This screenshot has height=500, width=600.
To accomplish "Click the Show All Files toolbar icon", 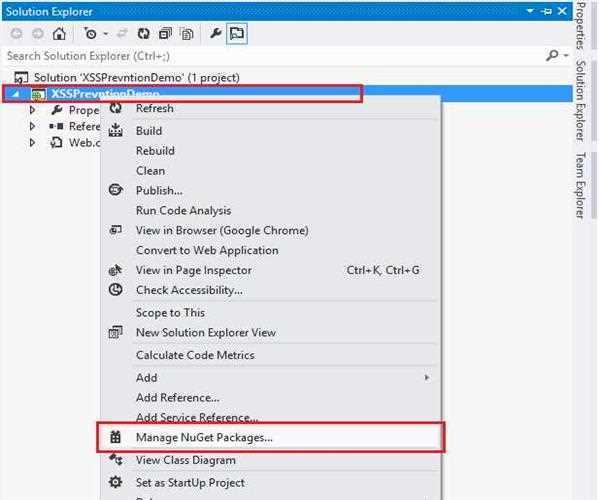I will [185, 34].
